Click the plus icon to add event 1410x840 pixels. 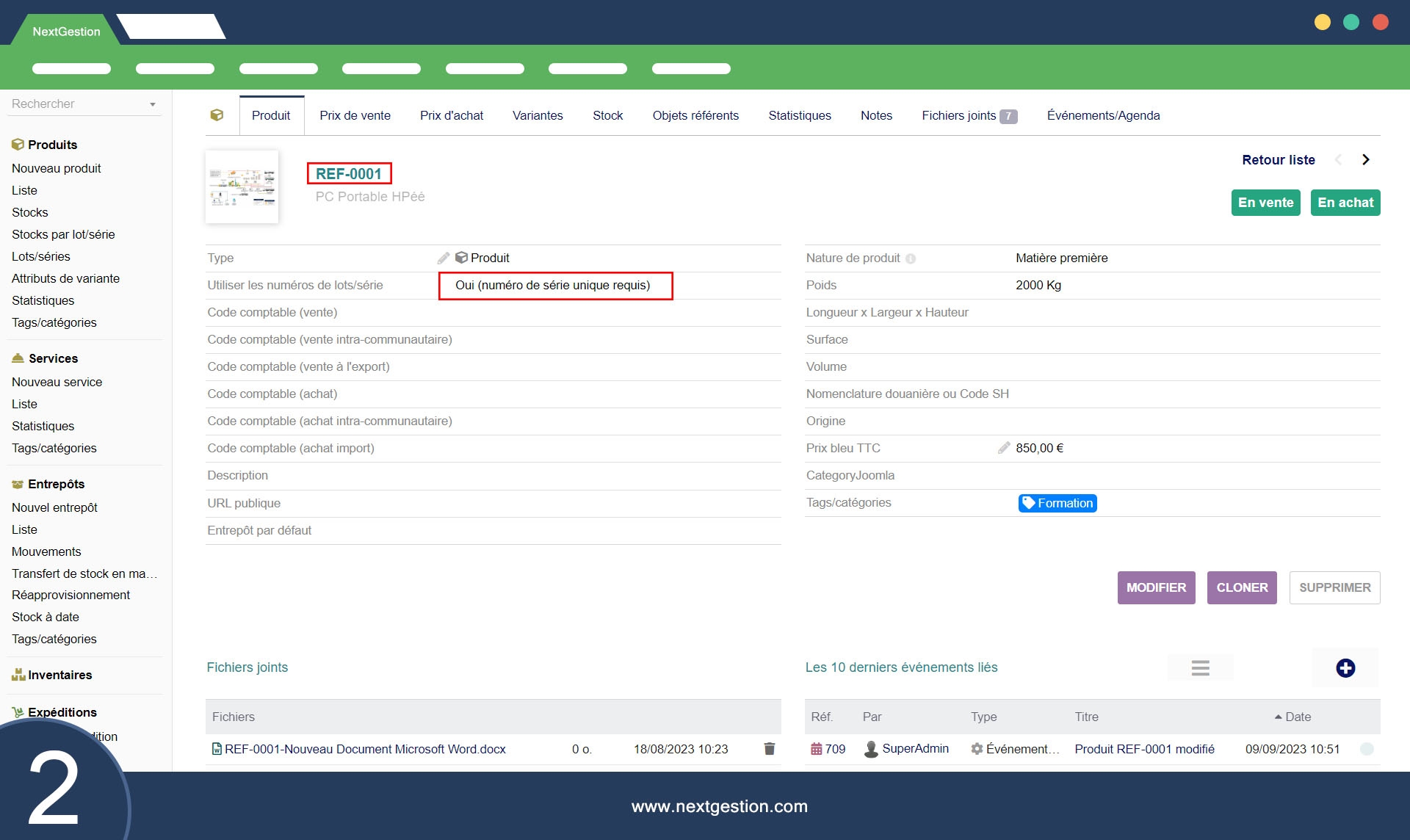pos(1345,668)
